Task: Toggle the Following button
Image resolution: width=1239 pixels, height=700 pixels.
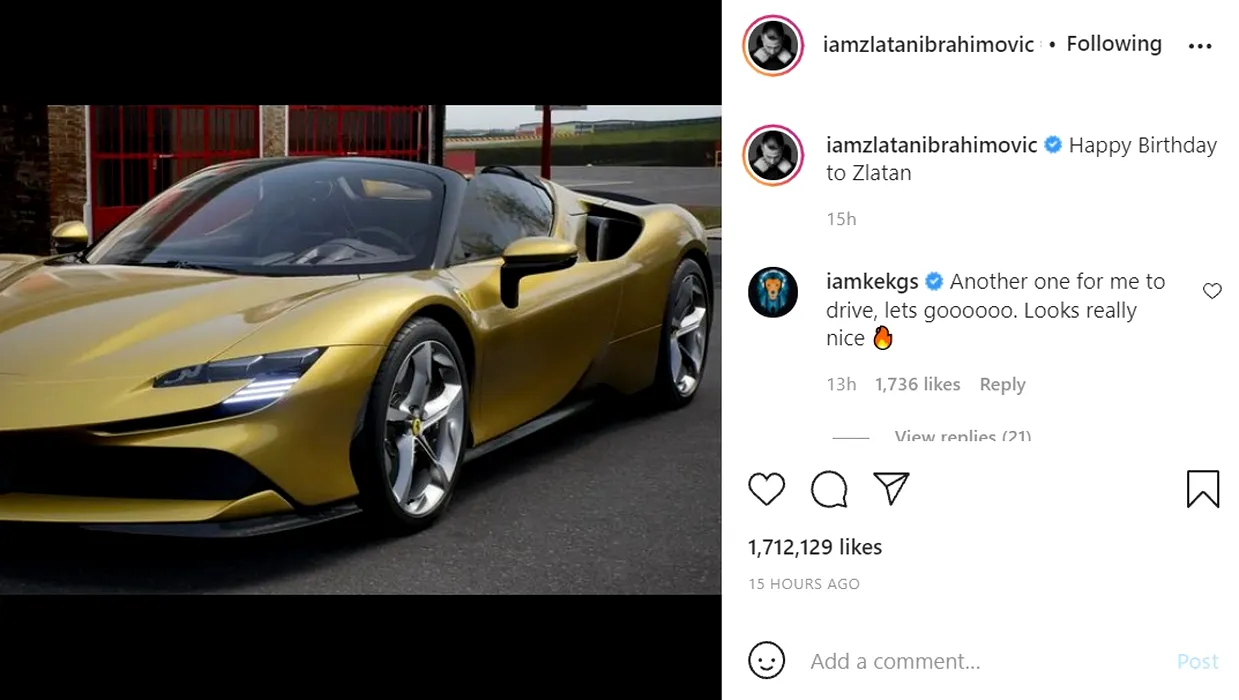Action: (x=1114, y=44)
